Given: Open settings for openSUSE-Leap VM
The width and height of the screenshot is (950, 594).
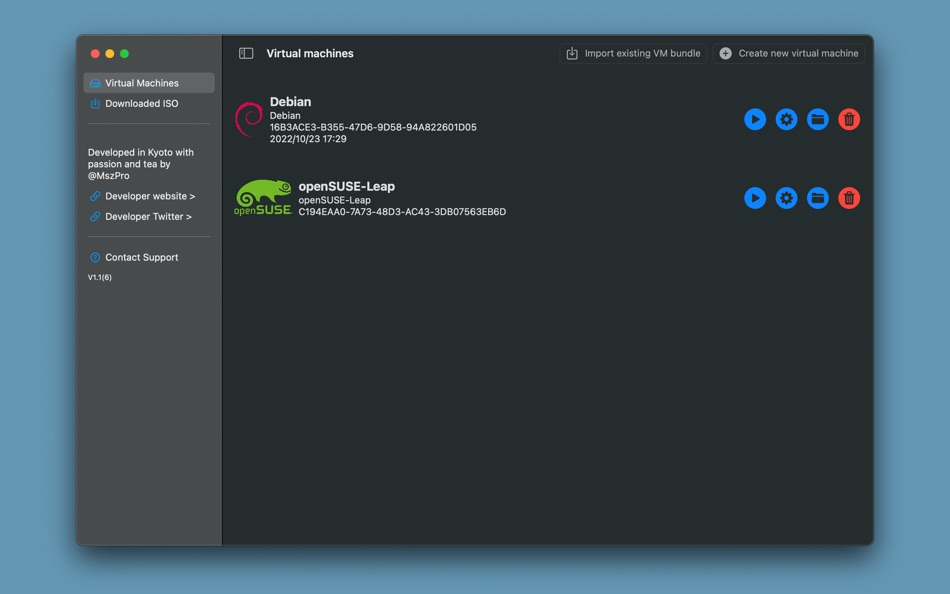Looking at the screenshot, I should coord(786,198).
